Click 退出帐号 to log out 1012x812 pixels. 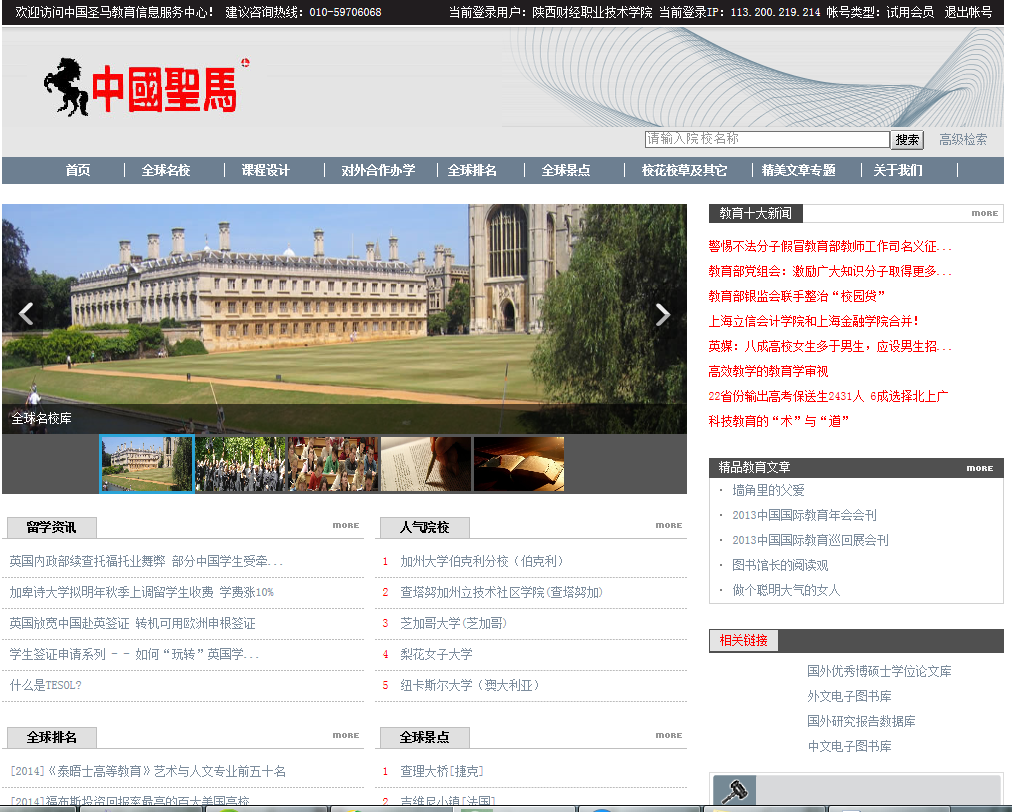pyautogui.click(x=968, y=12)
